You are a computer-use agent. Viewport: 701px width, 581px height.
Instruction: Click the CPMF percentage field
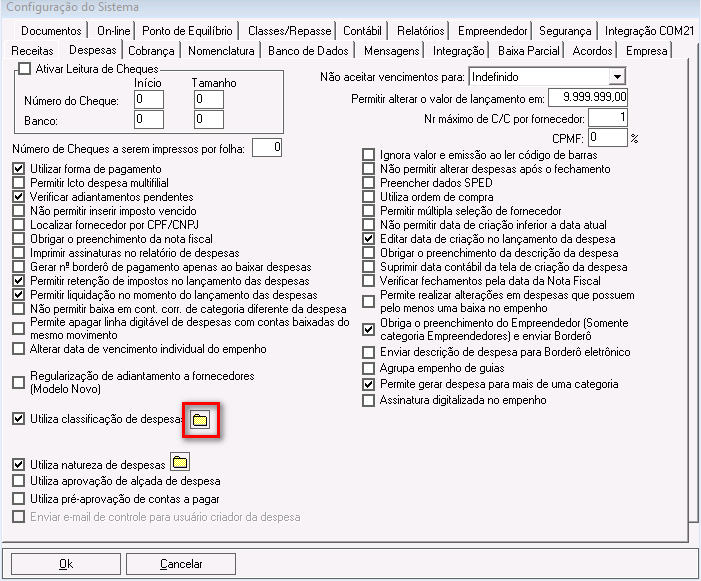(608, 138)
